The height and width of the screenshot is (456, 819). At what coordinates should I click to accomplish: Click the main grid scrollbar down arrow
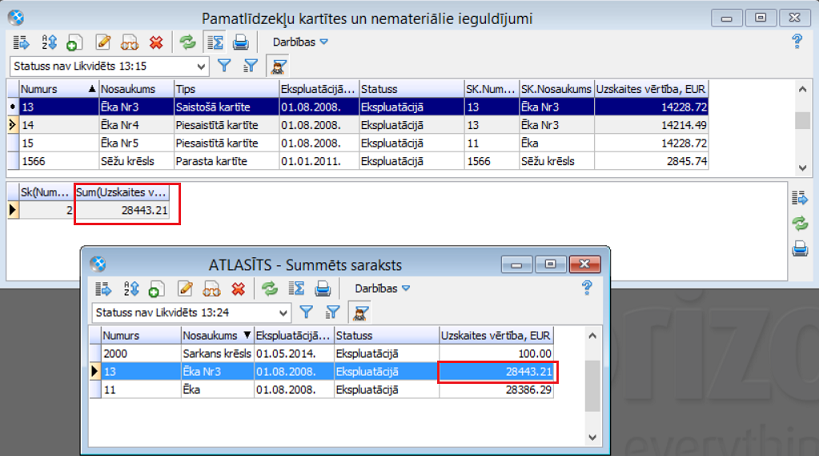coord(803,168)
